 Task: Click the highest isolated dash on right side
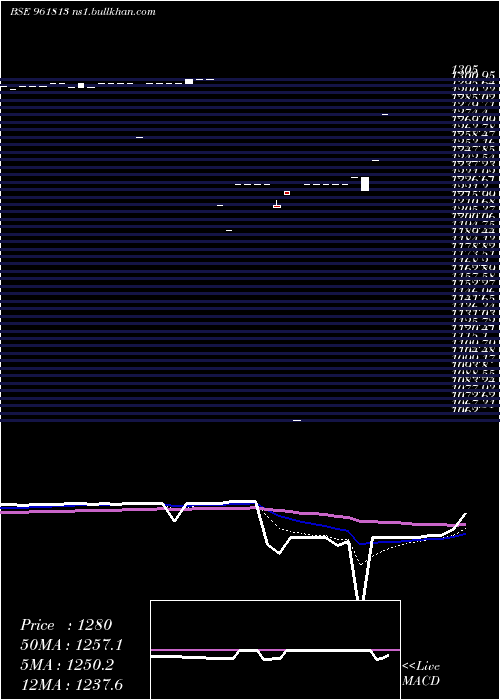click(385, 115)
